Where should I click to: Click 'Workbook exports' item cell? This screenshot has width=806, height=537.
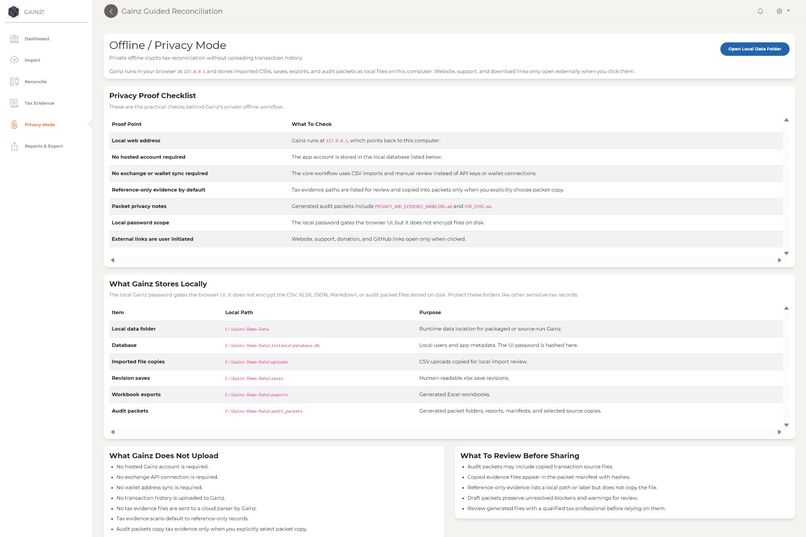(136, 395)
